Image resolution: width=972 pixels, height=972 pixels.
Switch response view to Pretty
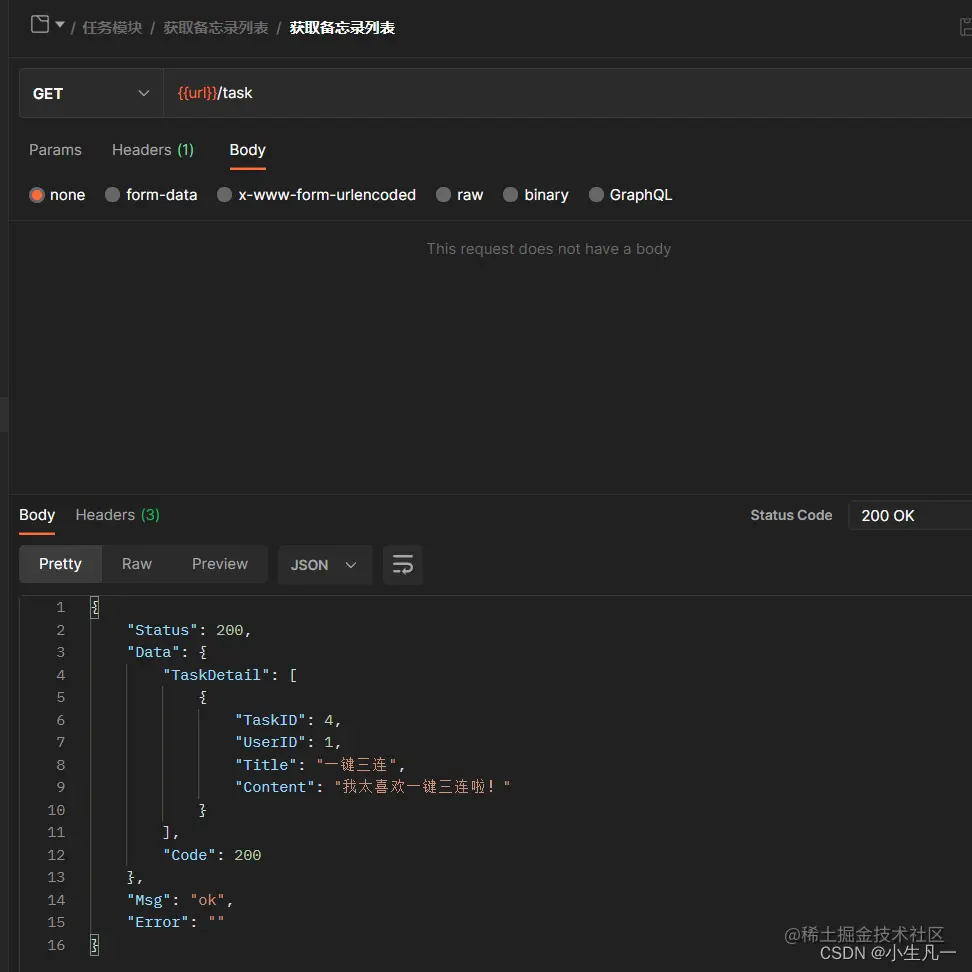tap(60, 564)
